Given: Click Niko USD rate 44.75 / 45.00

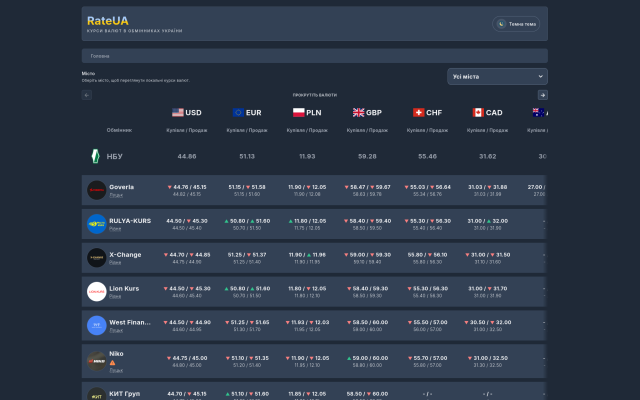Looking at the screenshot, I should (x=187, y=358).
